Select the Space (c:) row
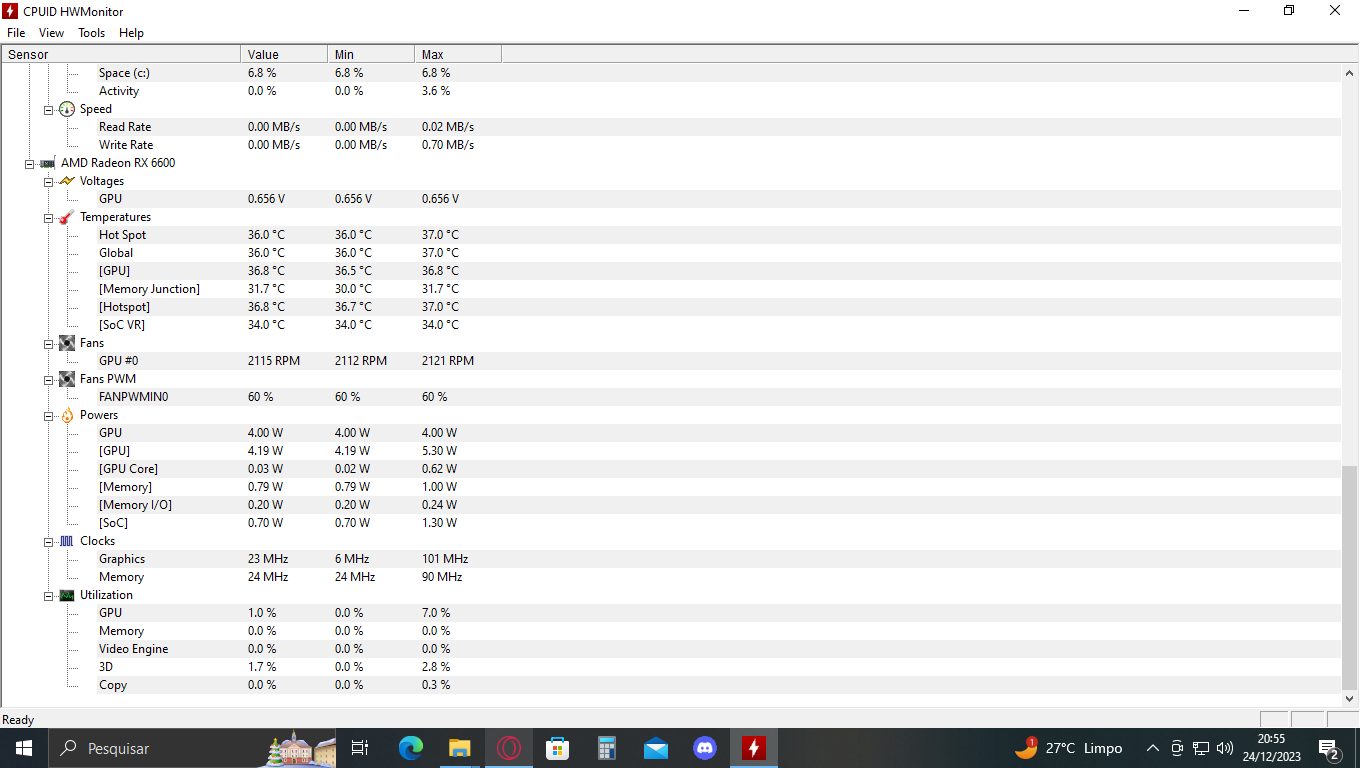 [x=671, y=73]
